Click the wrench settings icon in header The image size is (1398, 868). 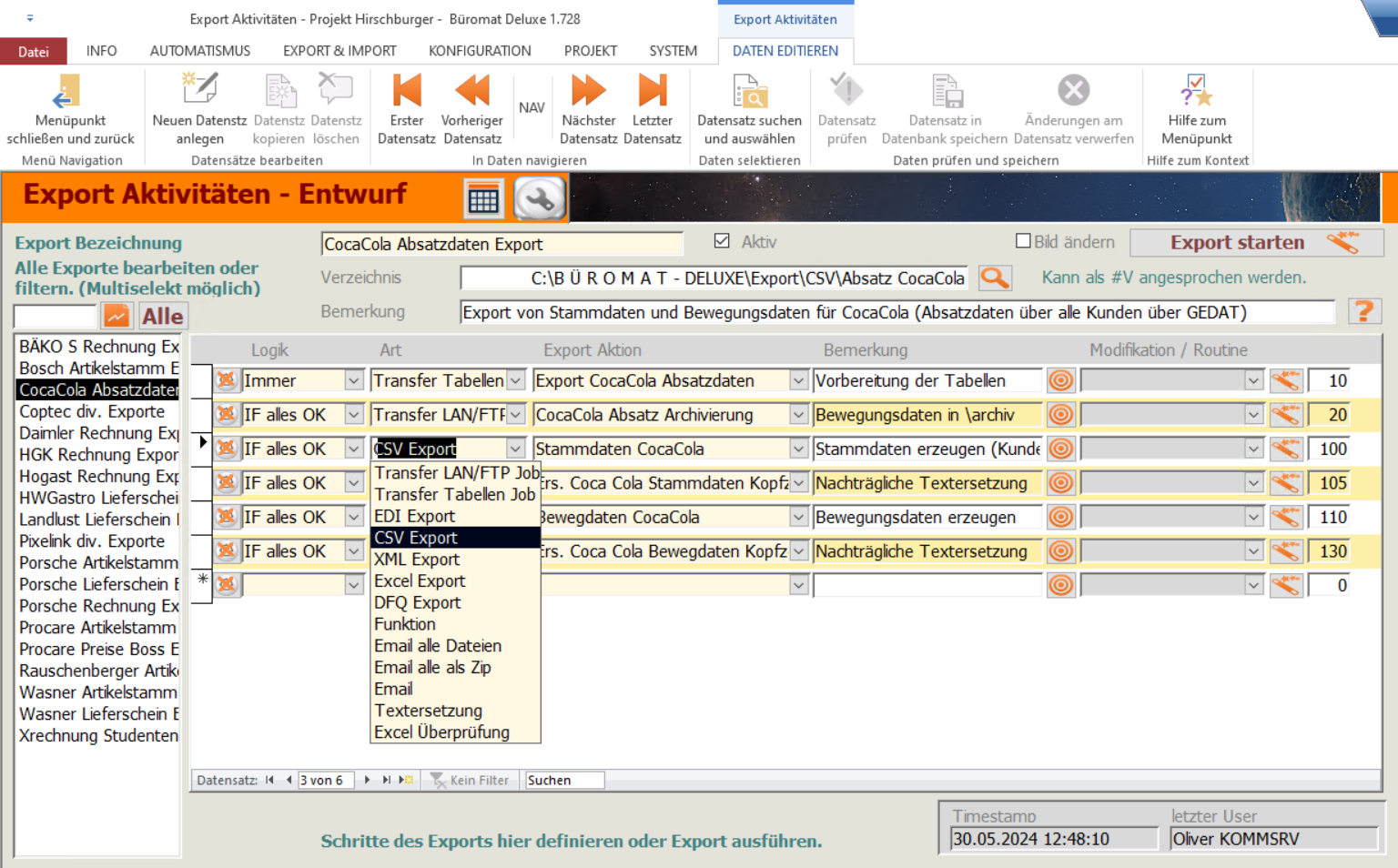(540, 198)
